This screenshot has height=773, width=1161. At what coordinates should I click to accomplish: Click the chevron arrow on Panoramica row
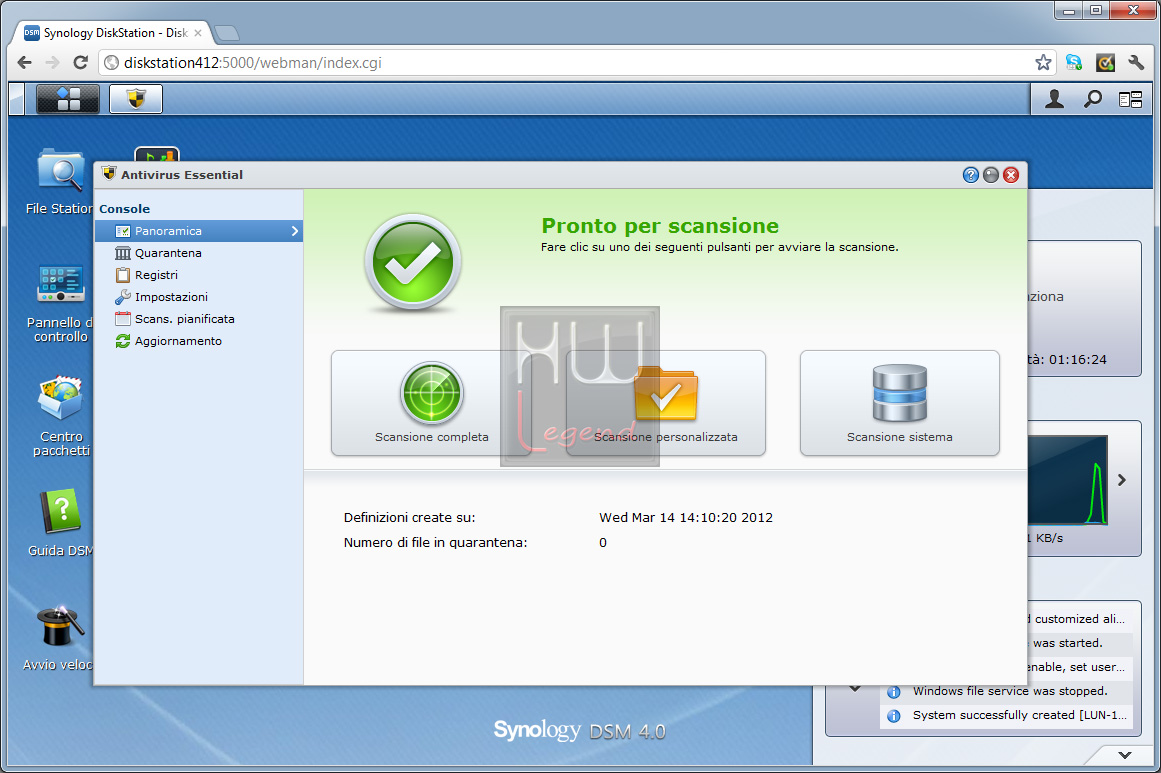295,231
